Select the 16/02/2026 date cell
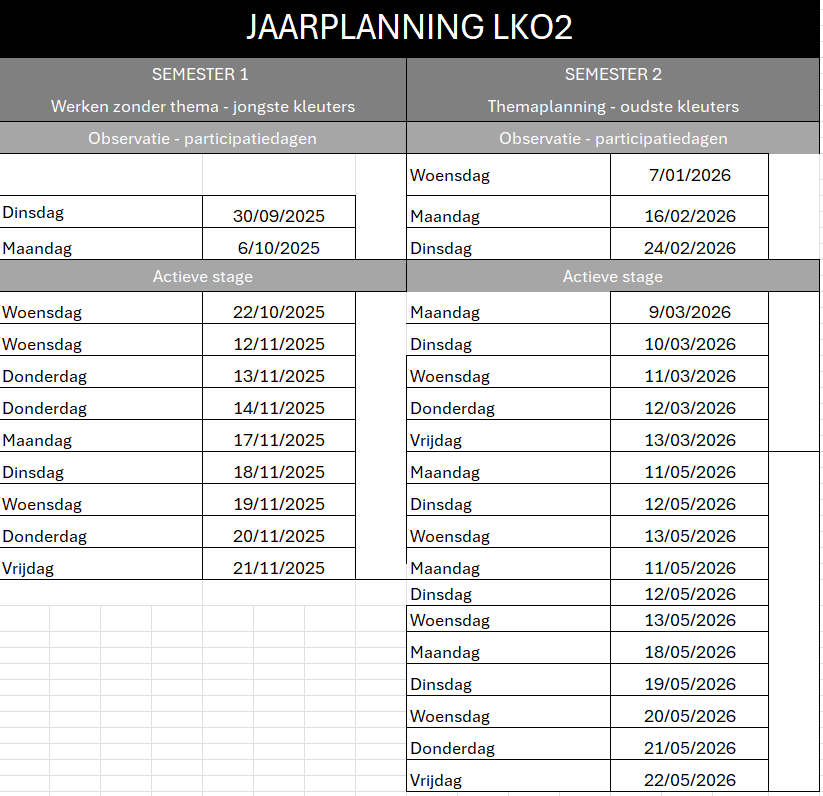This screenshot has width=823, height=796. click(x=689, y=216)
